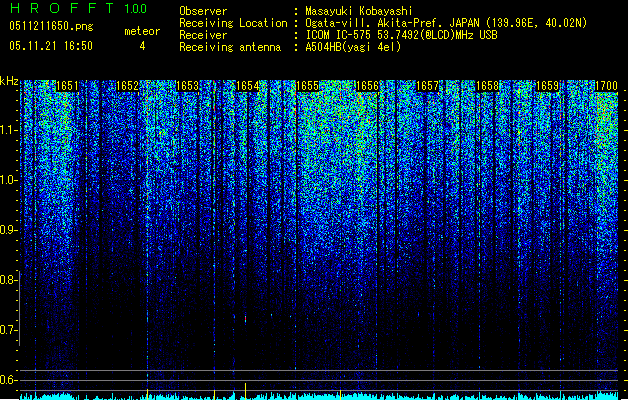The width and height of the screenshot is (629, 400).
Task: Click the 1651 time marker
Action: point(67,86)
